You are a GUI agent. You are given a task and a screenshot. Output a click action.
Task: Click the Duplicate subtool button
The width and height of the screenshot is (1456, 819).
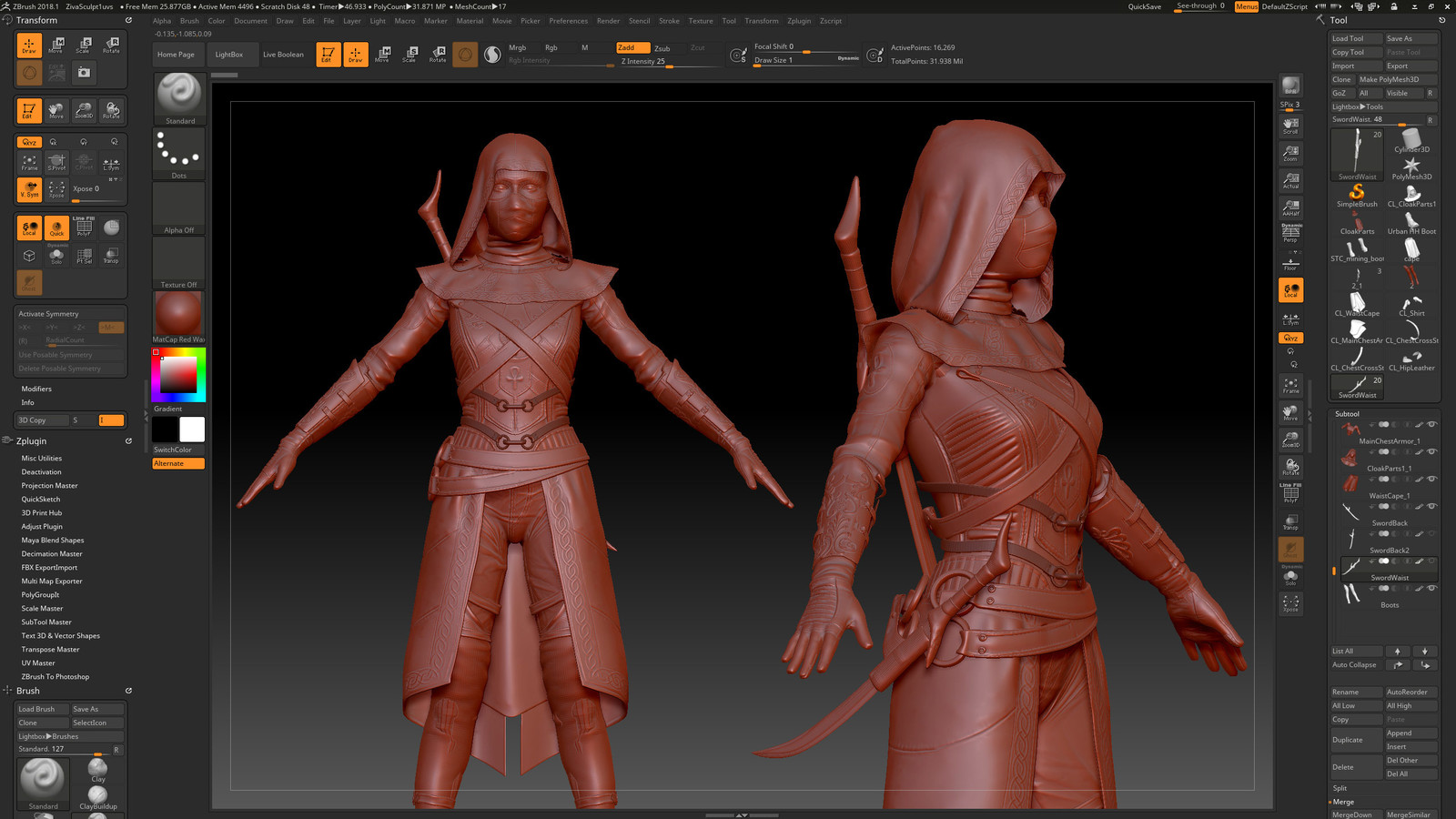[x=1356, y=740]
